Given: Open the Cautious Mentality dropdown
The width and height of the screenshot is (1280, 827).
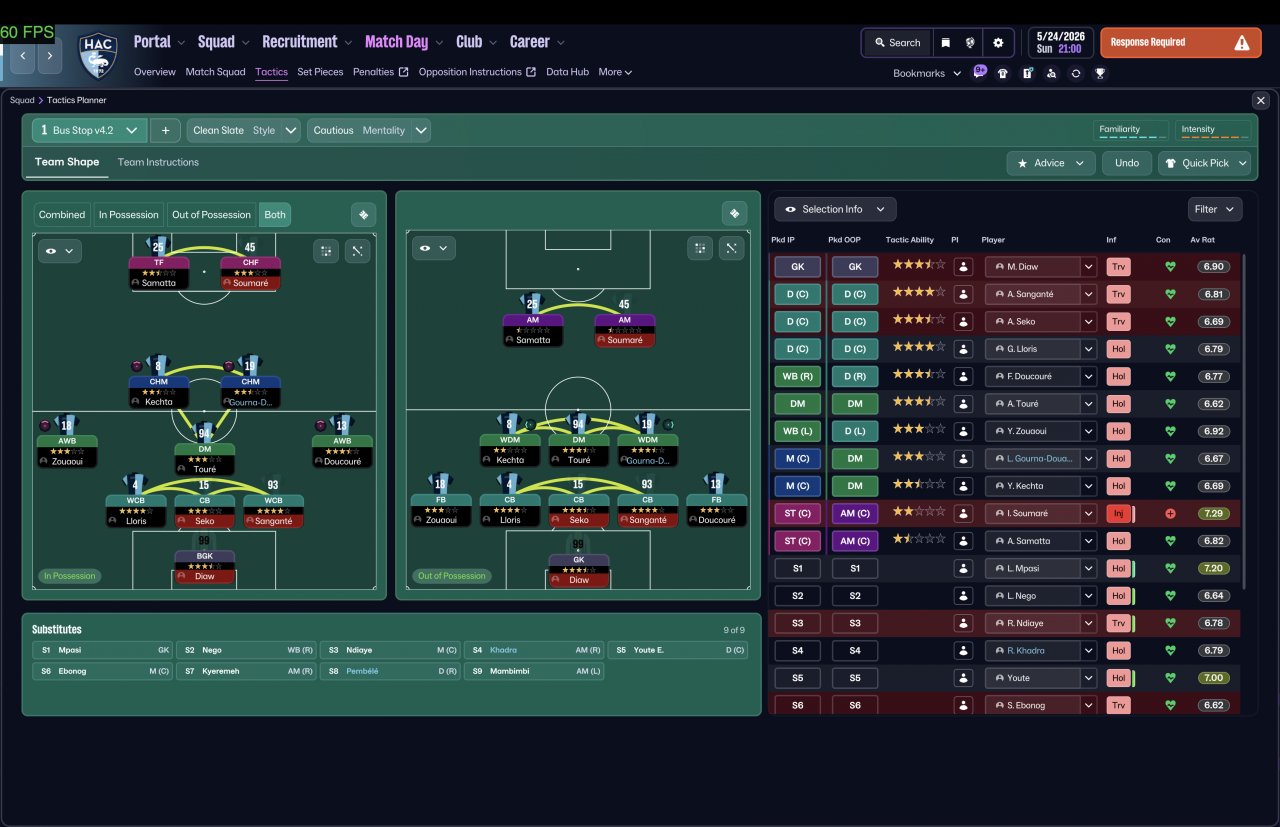Looking at the screenshot, I should (370, 130).
